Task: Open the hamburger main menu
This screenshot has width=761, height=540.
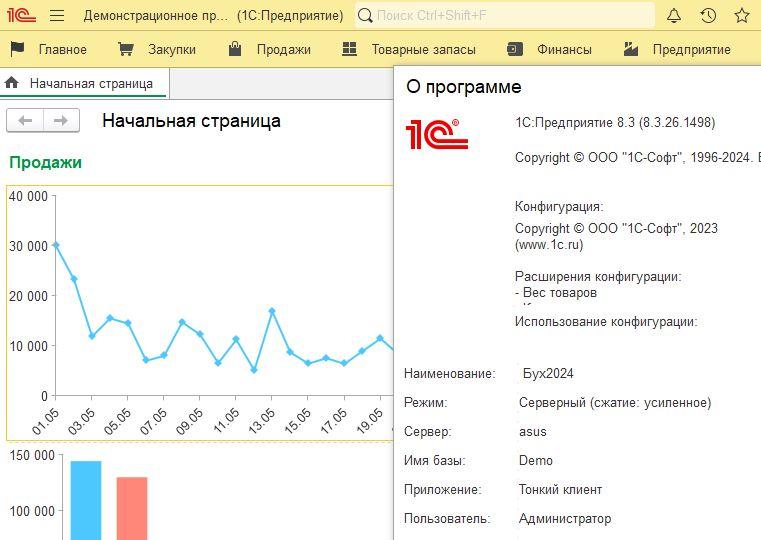Action: pos(57,16)
